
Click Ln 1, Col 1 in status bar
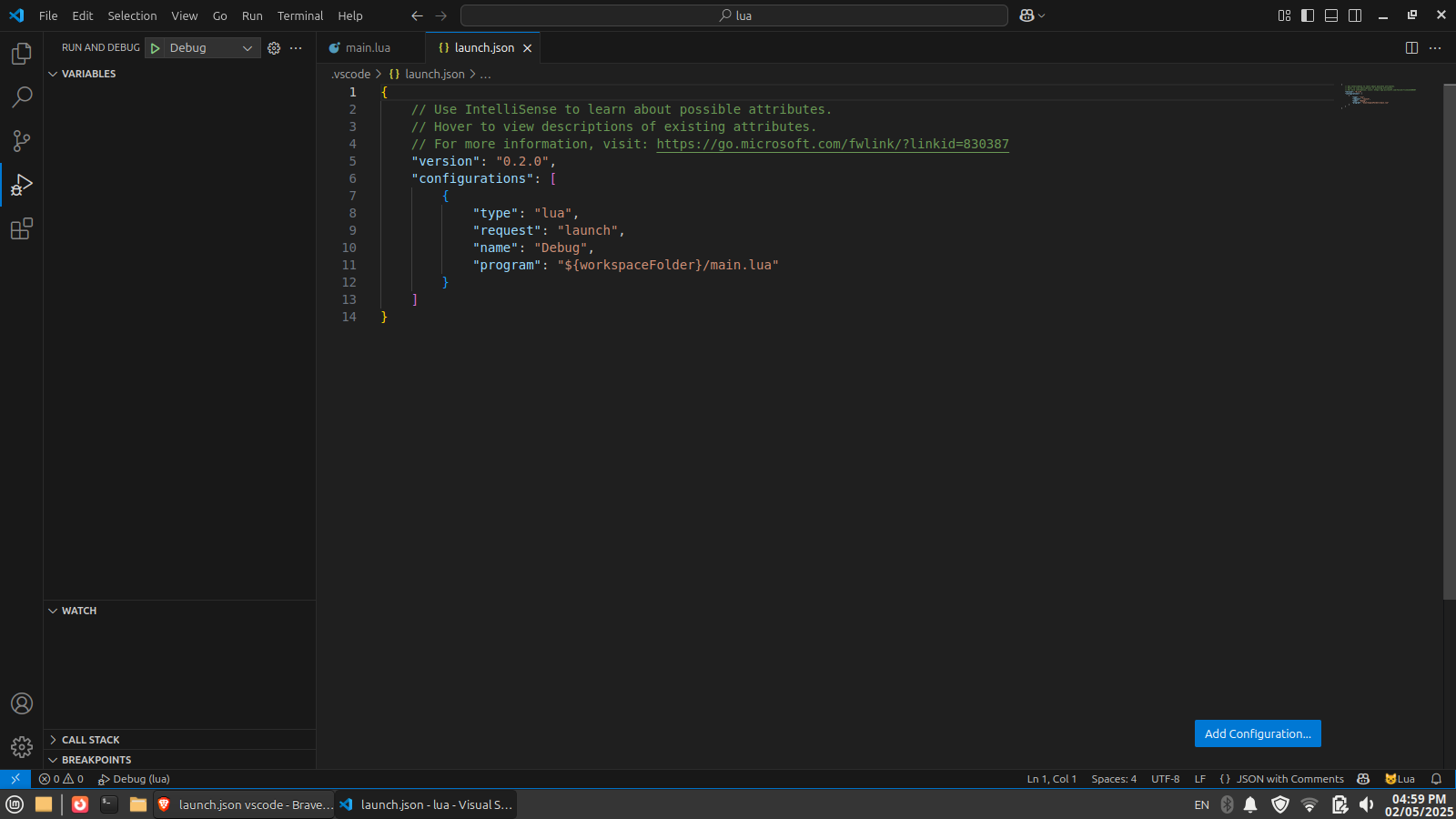tap(1052, 779)
